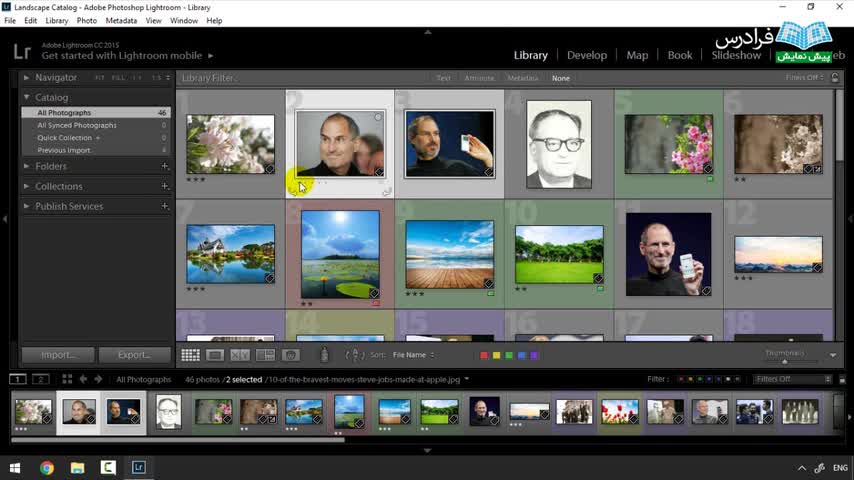
Task: Switch to the Develop module
Action: pyautogui.click(x=587, y=55)
